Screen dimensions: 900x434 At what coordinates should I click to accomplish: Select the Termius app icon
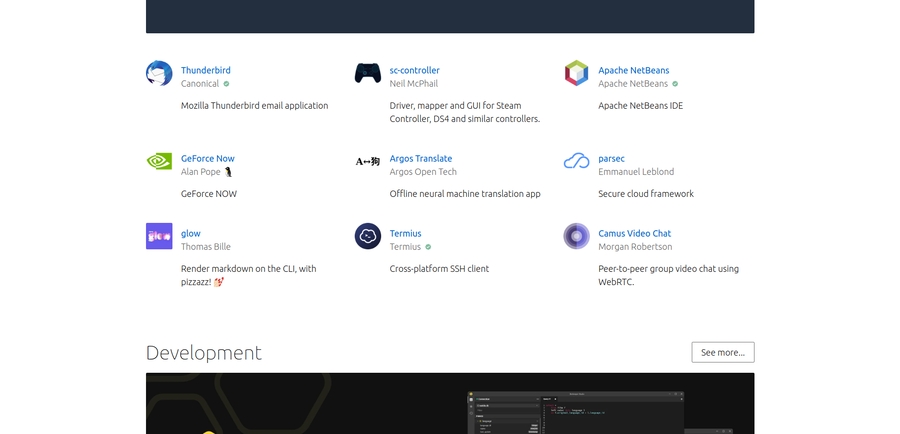(368, 236)
